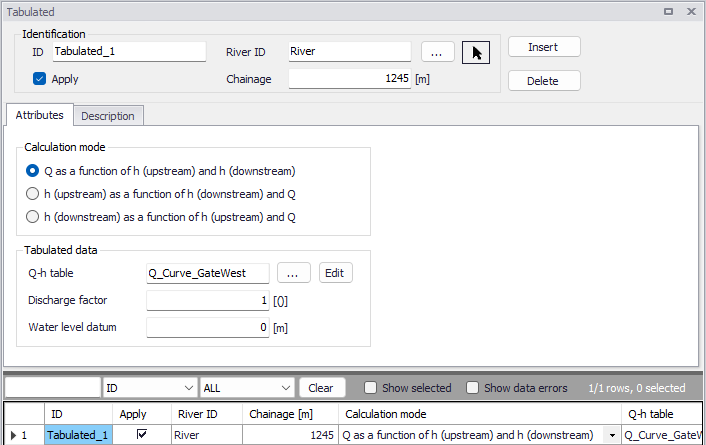This screenshot has height=445, width=706.
Task: Click the browse button next to River ID
Action: [x=438, y=52]
